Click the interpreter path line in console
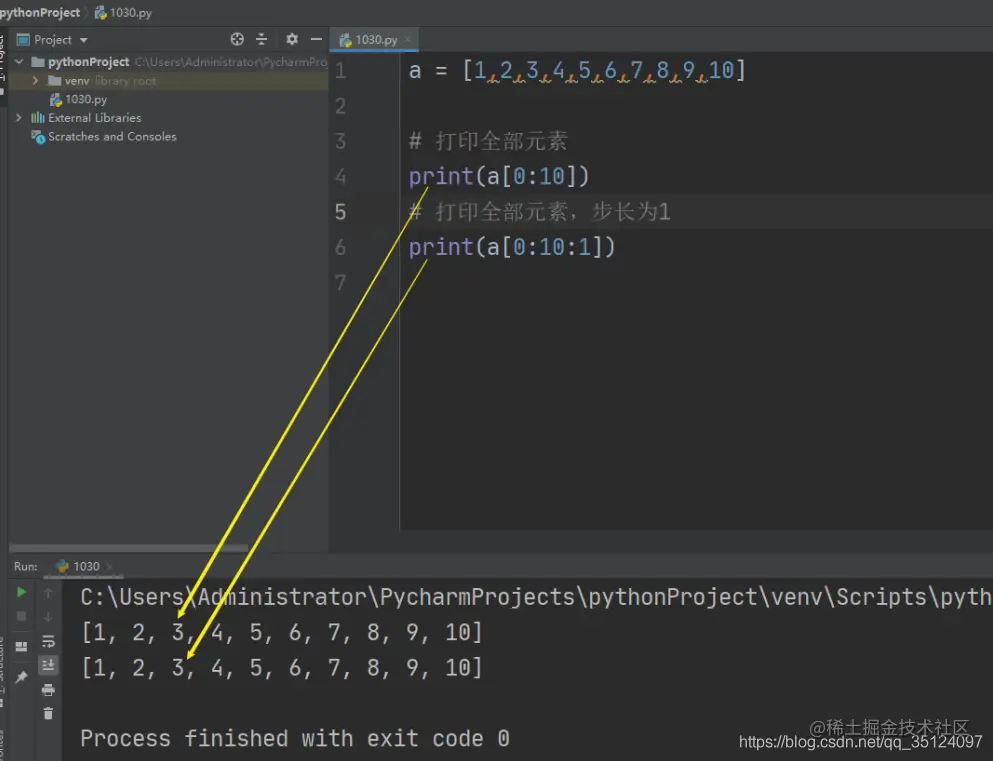Viewport: 993px width, 761px height. [536, 597]
